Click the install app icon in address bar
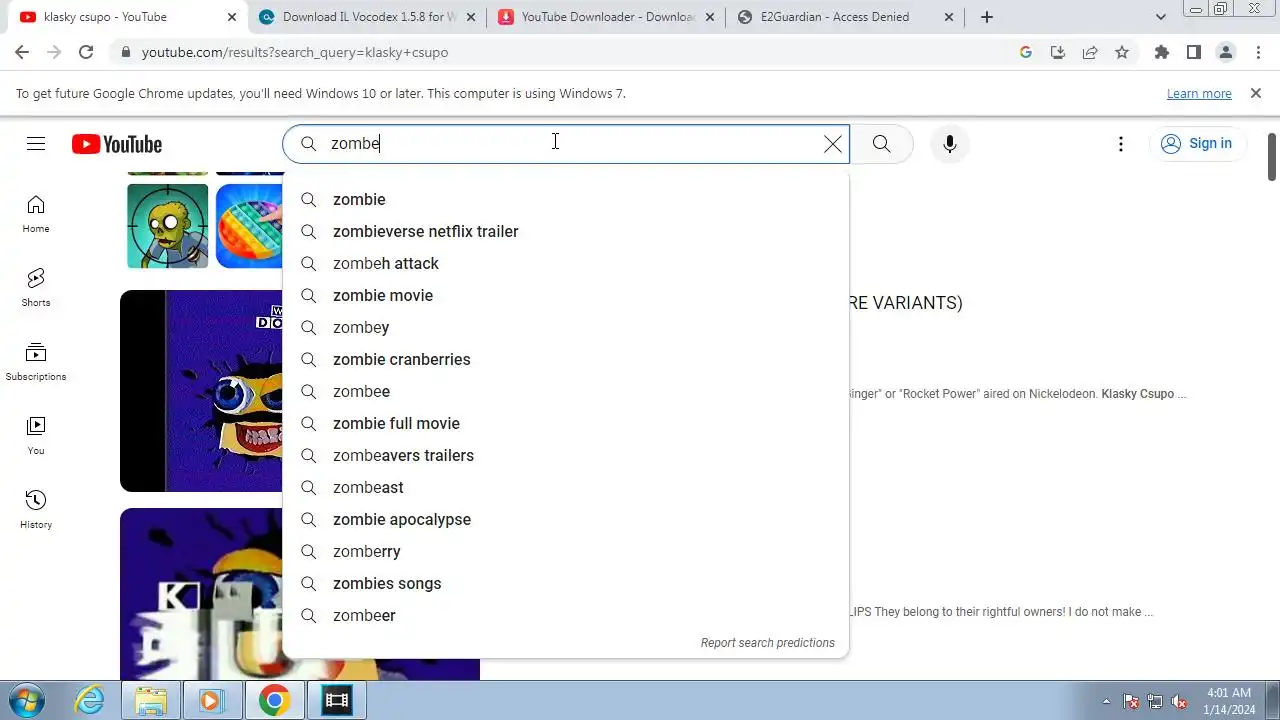 tap(1058, 52)
